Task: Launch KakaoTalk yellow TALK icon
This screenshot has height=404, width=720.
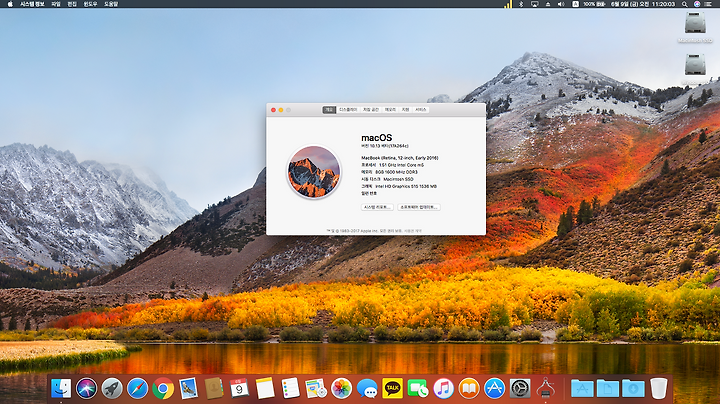Action: click(393, 388)
